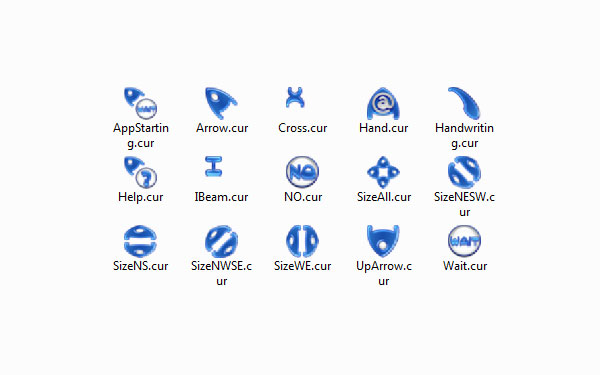This screenshot has height=375, width=600.
Task: Select the "SizeWE.cur" file name text
Action: pyautogui.click(x=302, y=266)
